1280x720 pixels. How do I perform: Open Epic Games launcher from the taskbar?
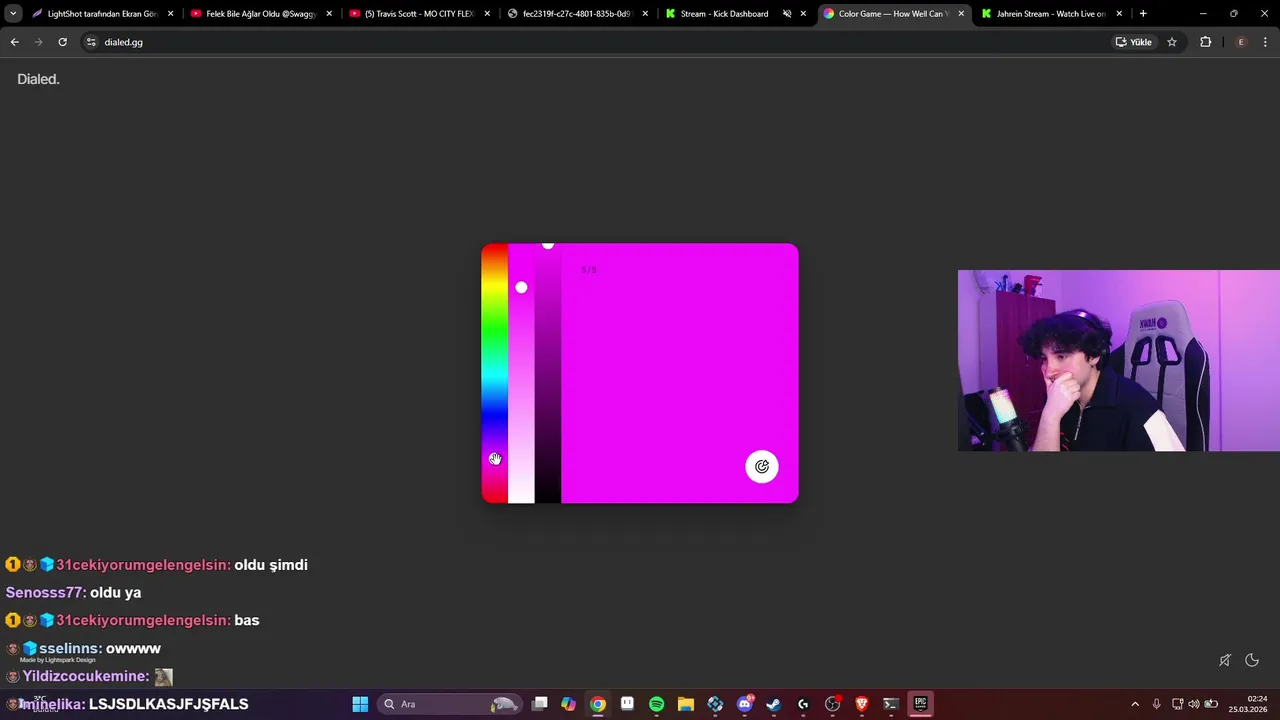click(x=921, y=704)
